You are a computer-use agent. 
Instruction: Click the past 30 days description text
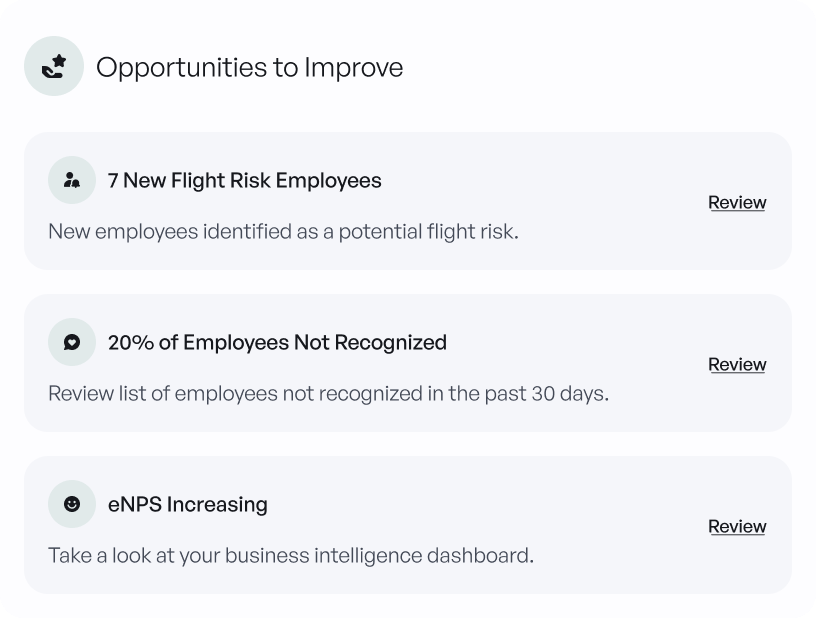click(328, 393)
